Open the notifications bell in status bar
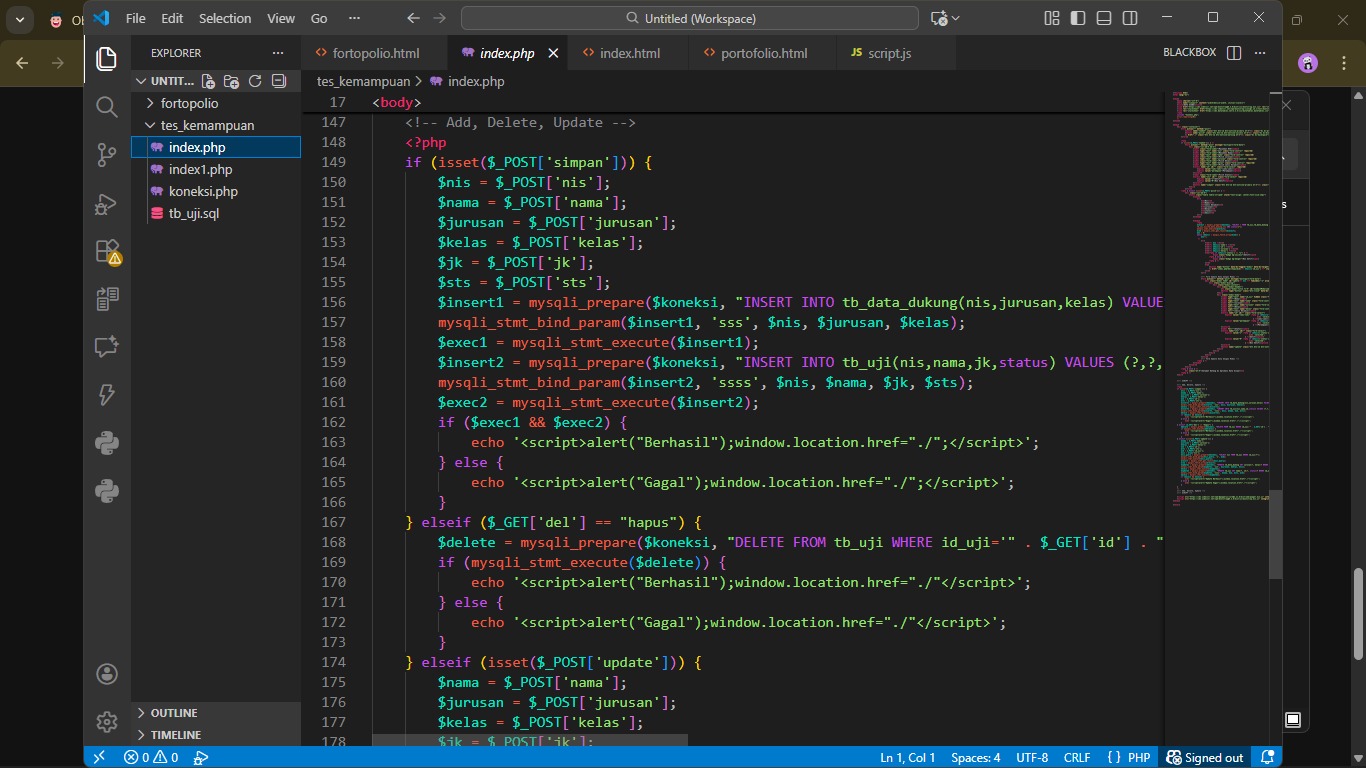1366x768 pixels. coord(1267,757)
